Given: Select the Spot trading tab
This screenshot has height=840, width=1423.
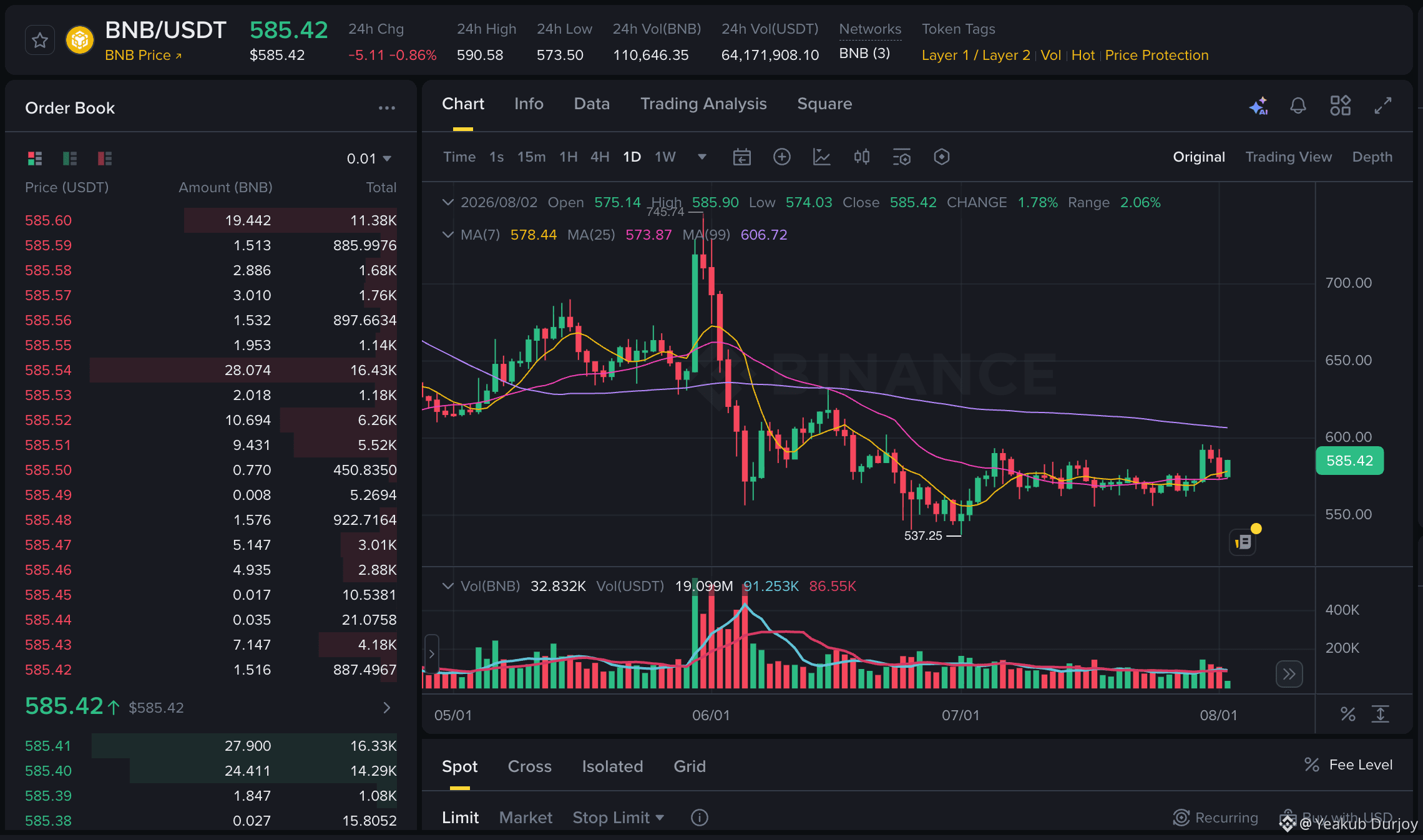Looking at the screenshot, I should coord(459,767).
